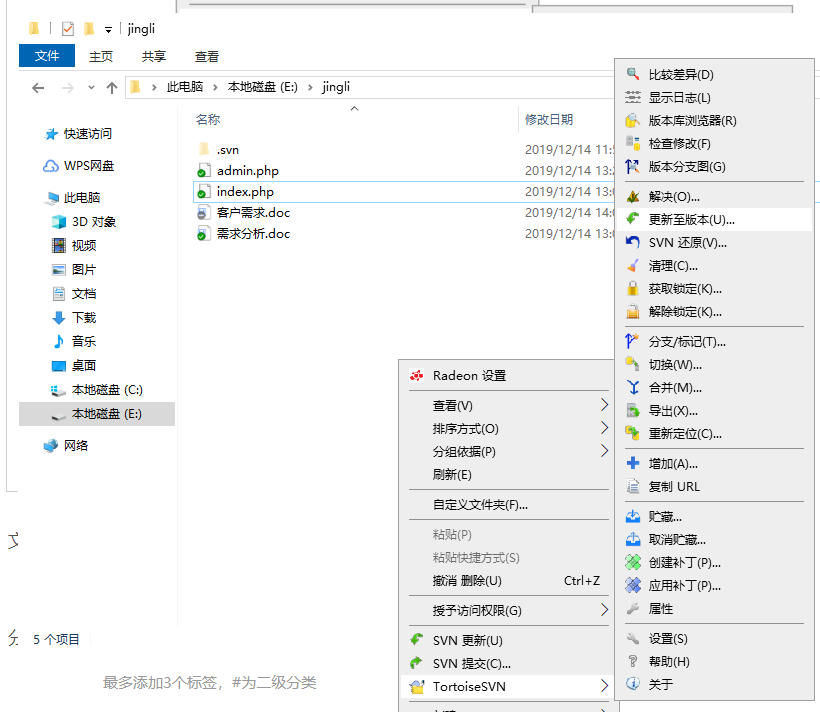Open the quick access toolbar dropdown arrow
The height and width of the screenshot is (712, 820).
(x=108, y=30)
